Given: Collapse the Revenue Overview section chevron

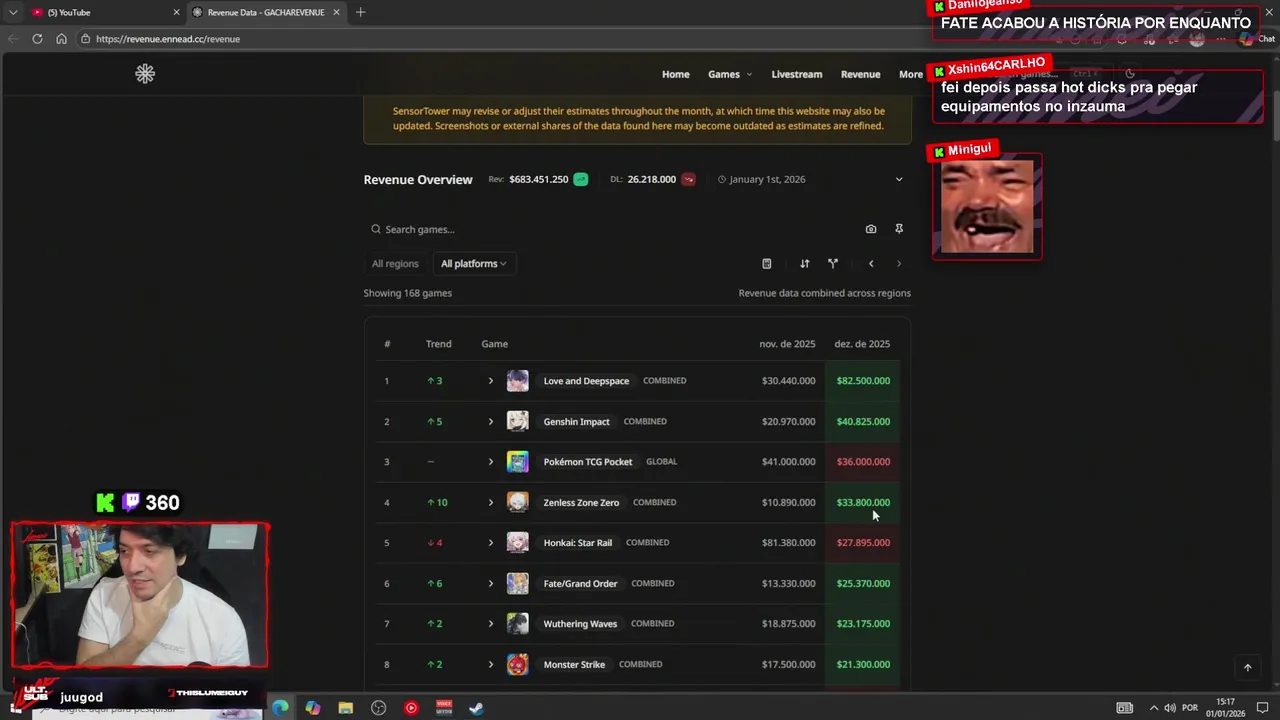Looking at the screenshot, I should click(899, 179).
